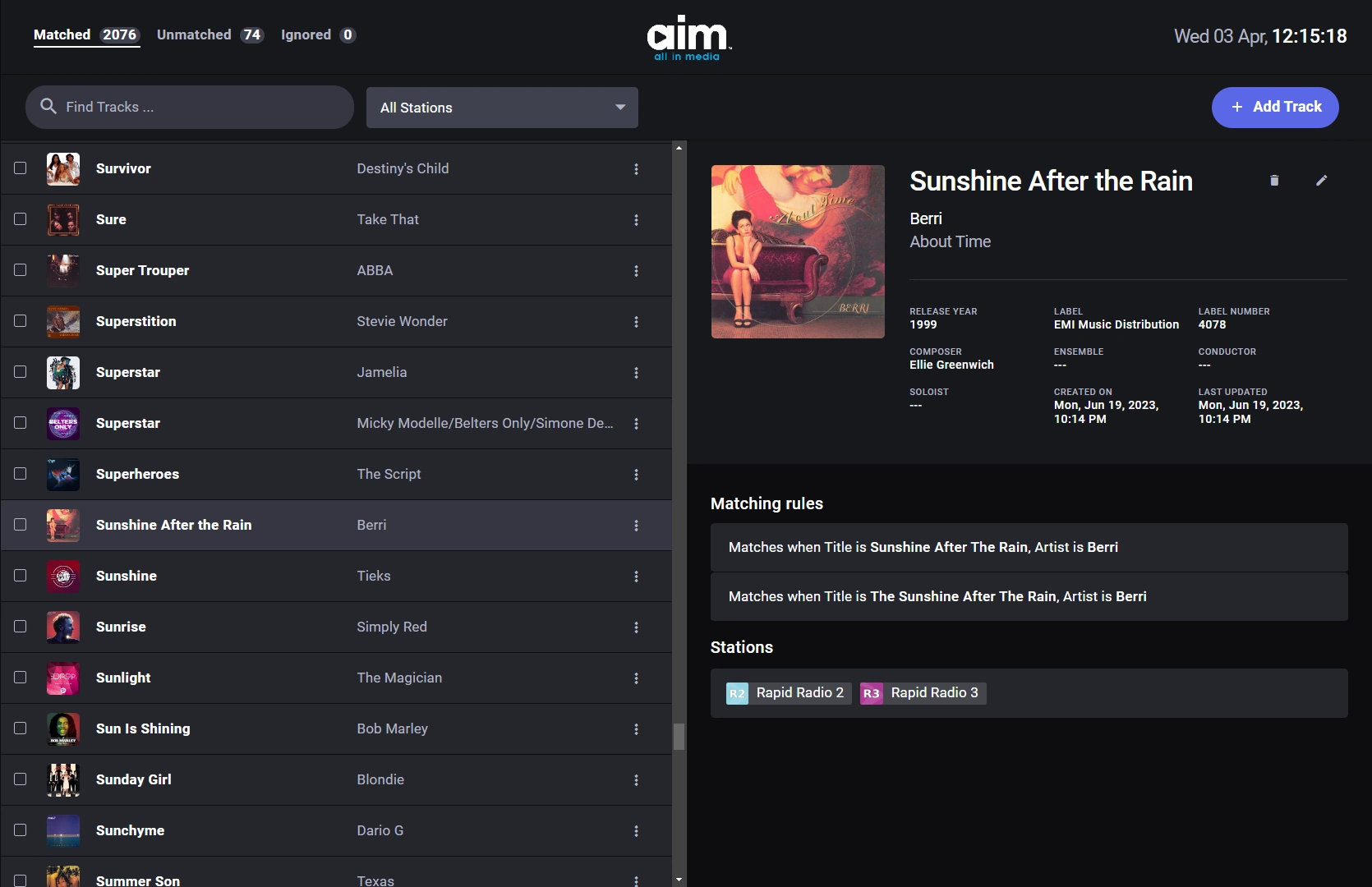Tick the checkbox for Superheroes

(21, 474)
